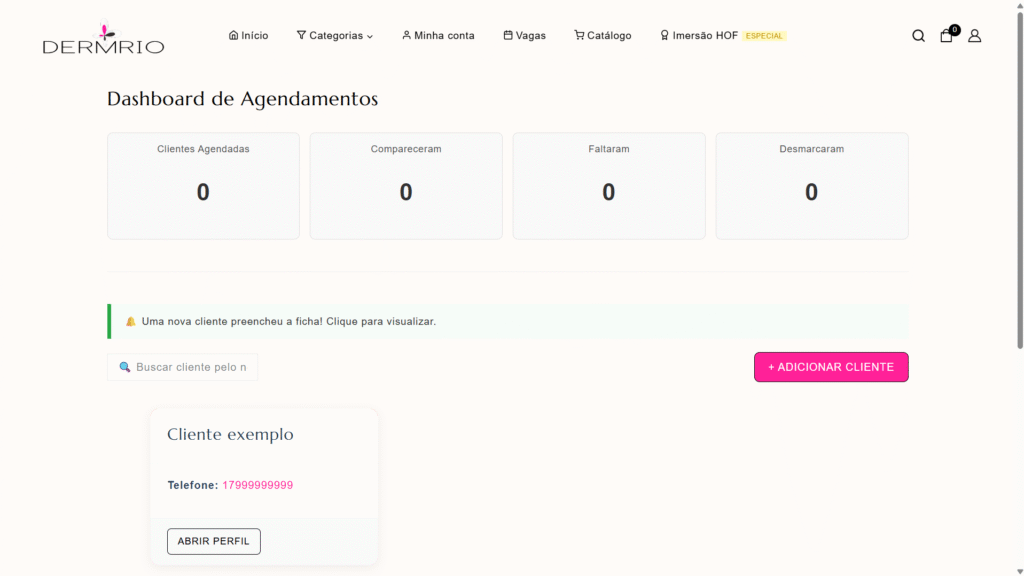
Task: Click the Cliente exemplo card title
Action: point(231,434)
